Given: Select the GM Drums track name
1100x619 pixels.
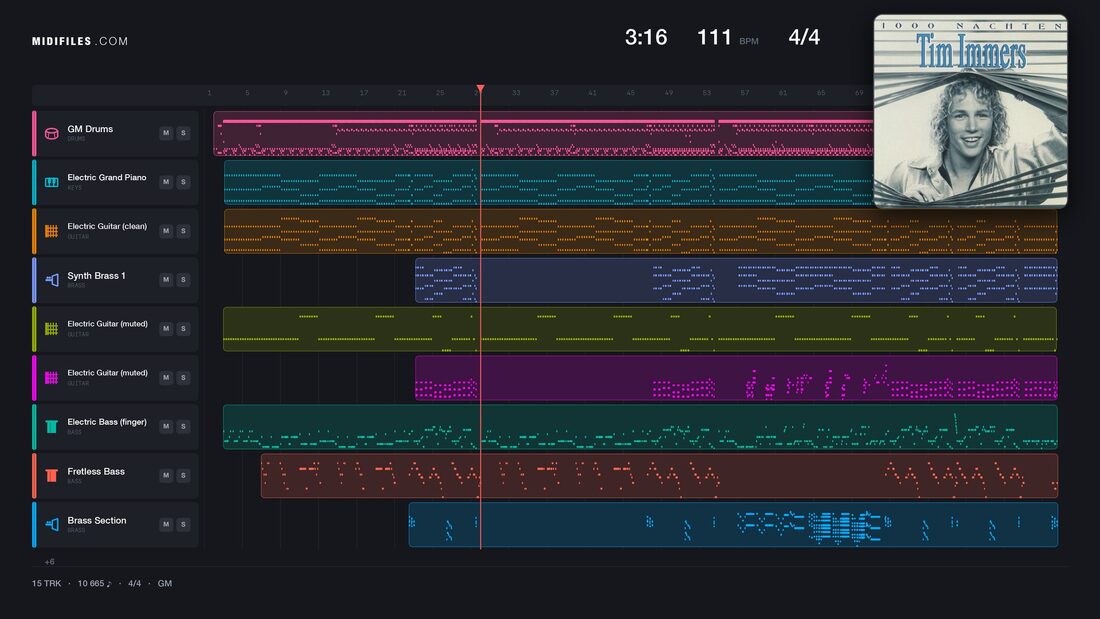Looking at the screenshot, I should pyautogui.click(x=90, y=129).
